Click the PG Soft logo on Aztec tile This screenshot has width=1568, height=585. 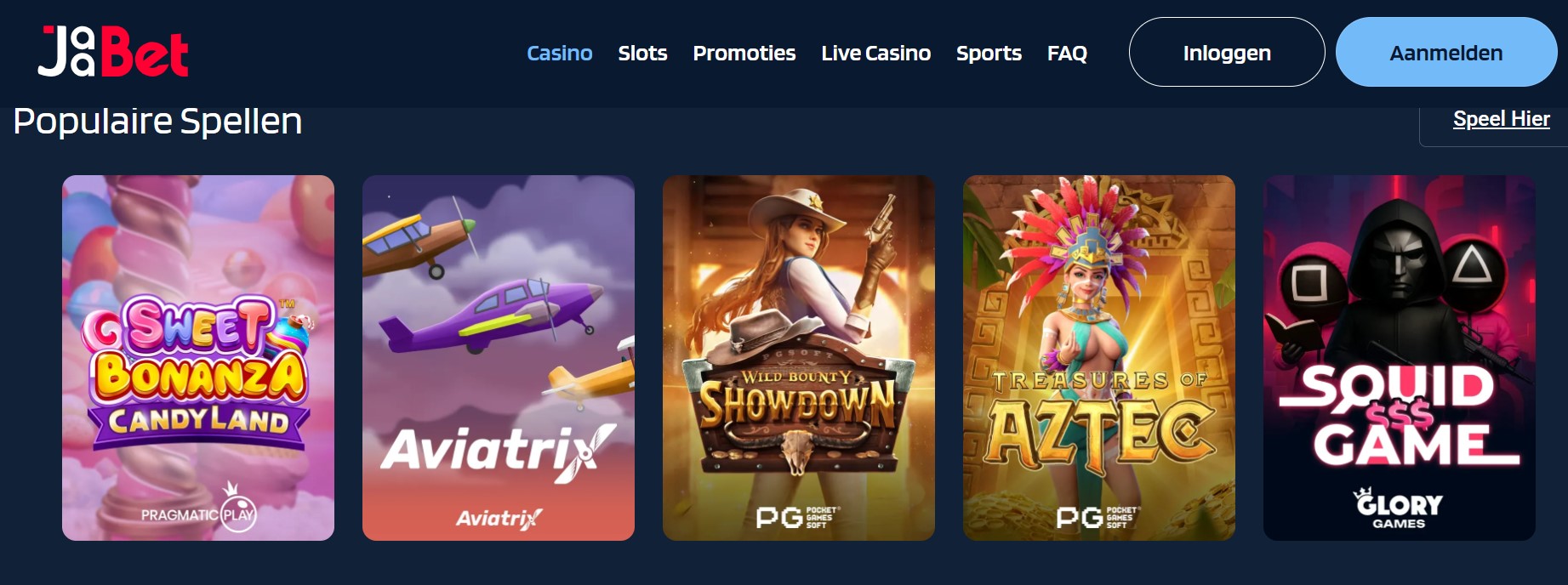click(1098, 517)
